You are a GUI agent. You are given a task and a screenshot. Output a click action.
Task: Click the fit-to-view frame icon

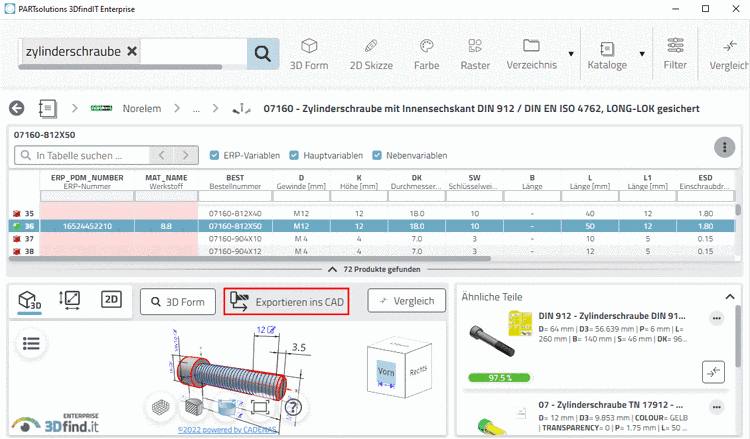[x=260, y=407]
